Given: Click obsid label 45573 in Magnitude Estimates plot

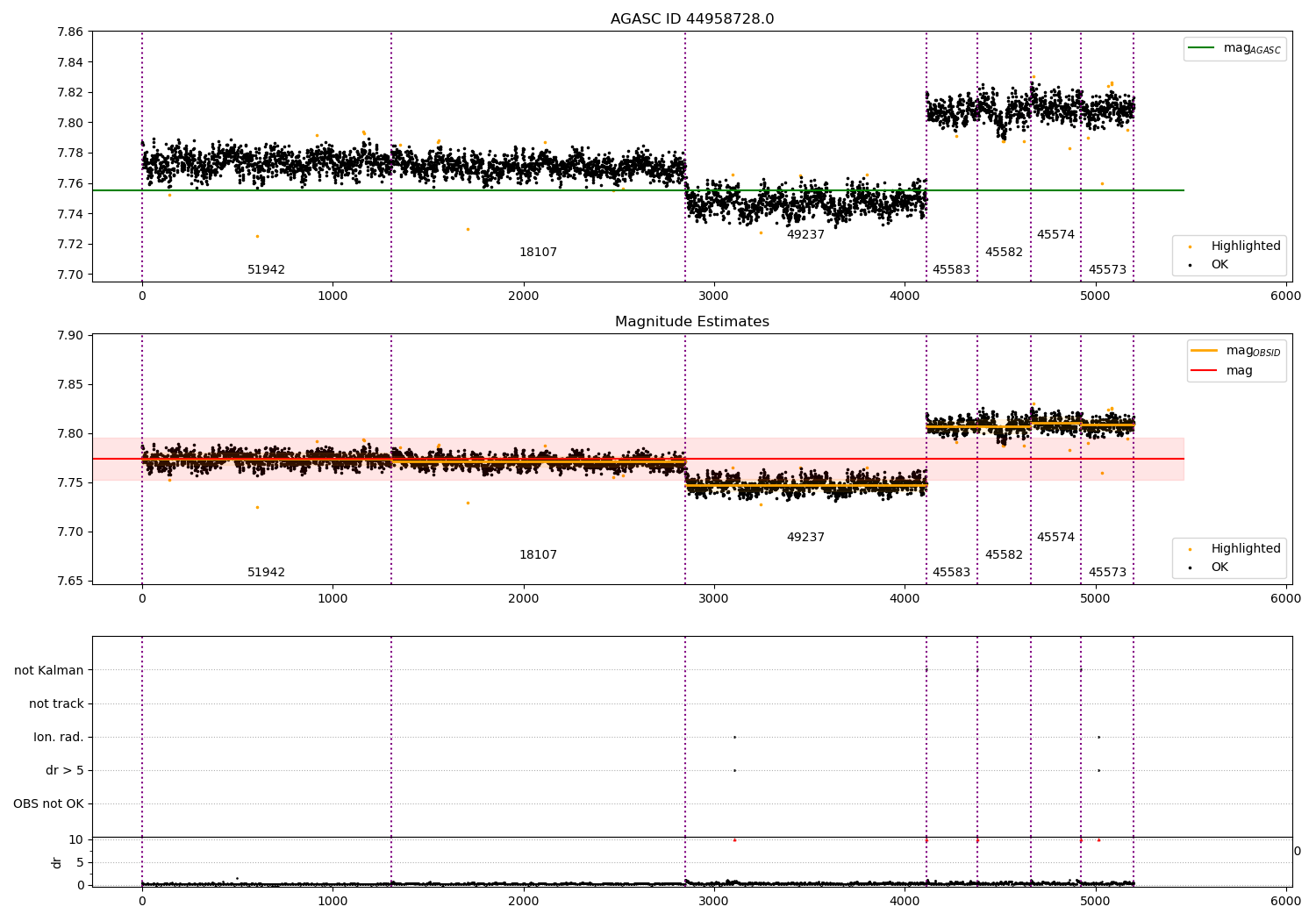Looking at the screenshot, I should [x=1107, y=573].
